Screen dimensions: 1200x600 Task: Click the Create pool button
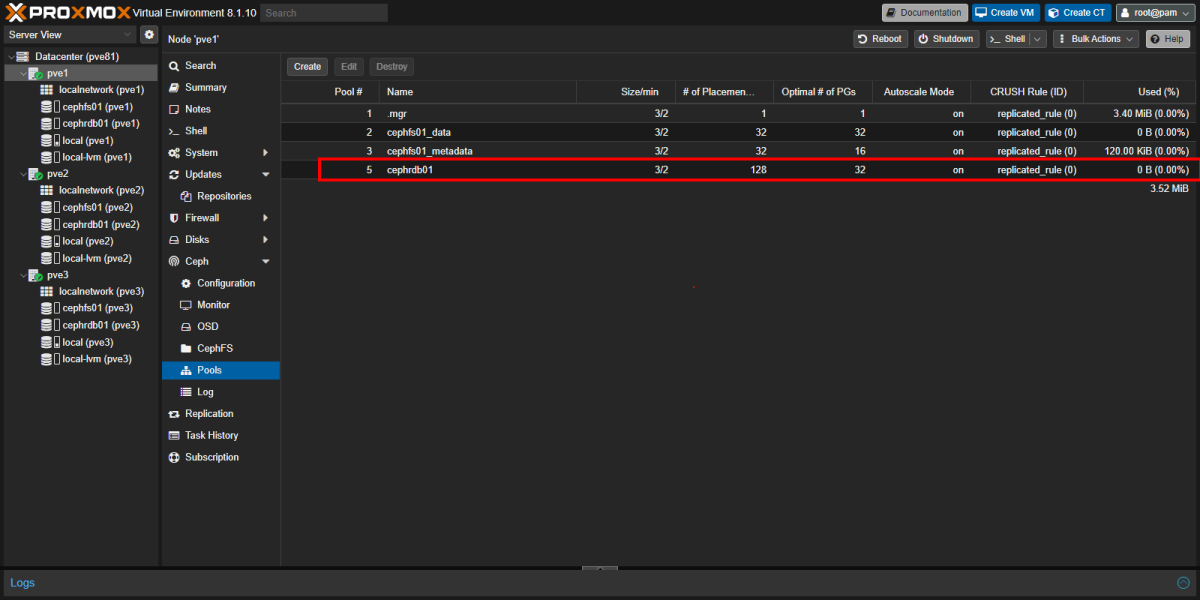[x=308, y=67]
